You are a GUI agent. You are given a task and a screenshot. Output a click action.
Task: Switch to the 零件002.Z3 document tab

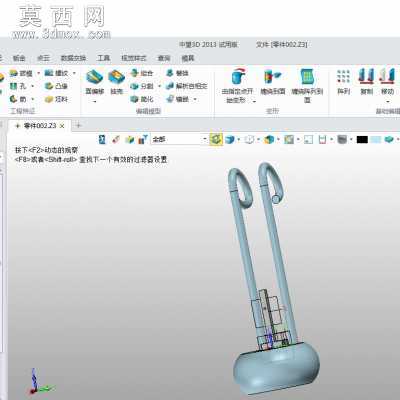[x=40, y=126]
